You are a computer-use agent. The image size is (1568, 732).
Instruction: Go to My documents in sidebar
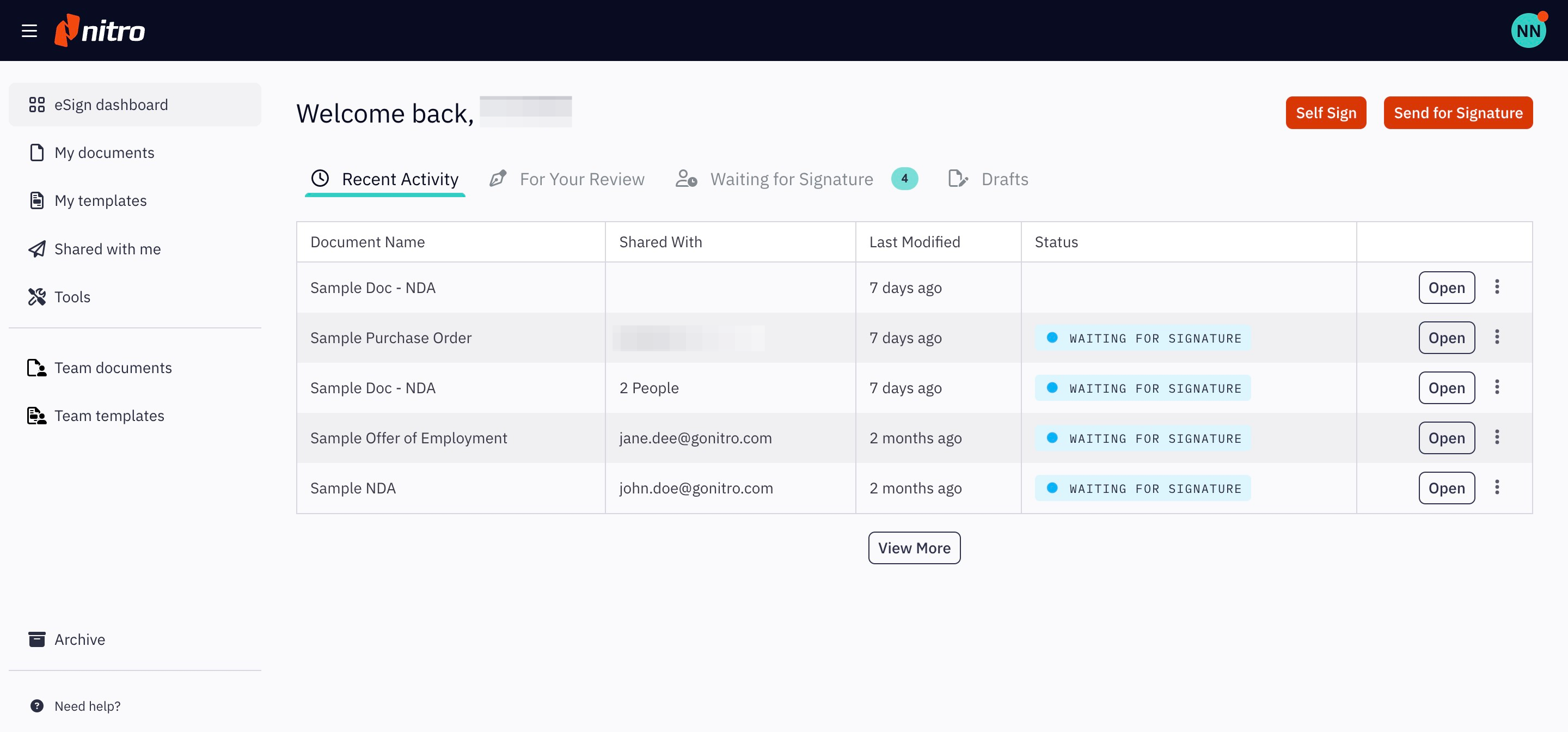(x=104, y=153)
